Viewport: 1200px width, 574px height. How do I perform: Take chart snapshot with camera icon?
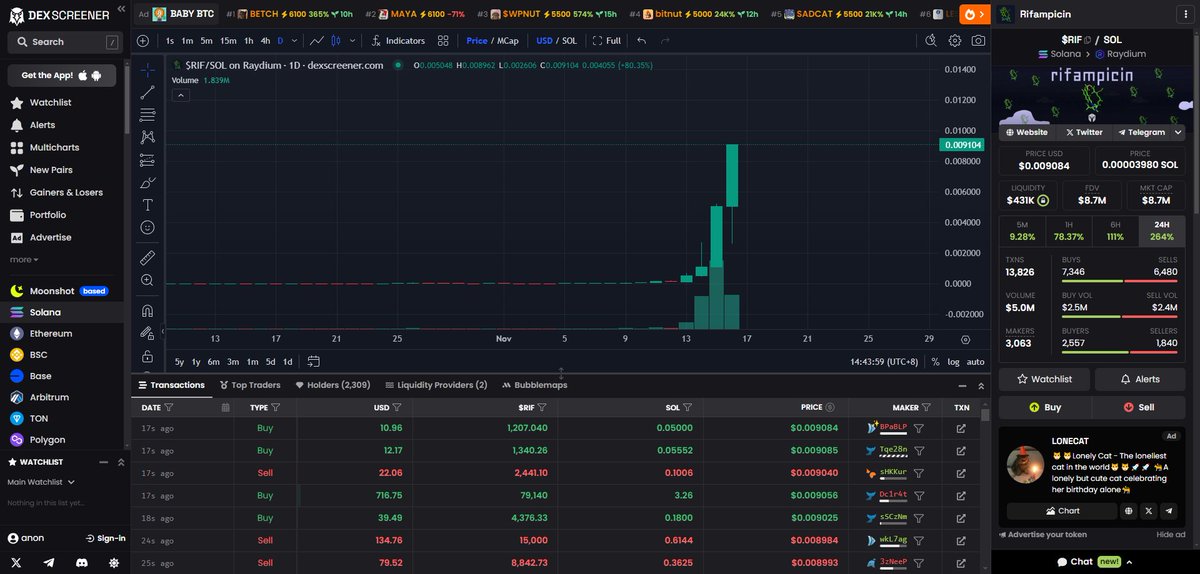coord(978,41)
